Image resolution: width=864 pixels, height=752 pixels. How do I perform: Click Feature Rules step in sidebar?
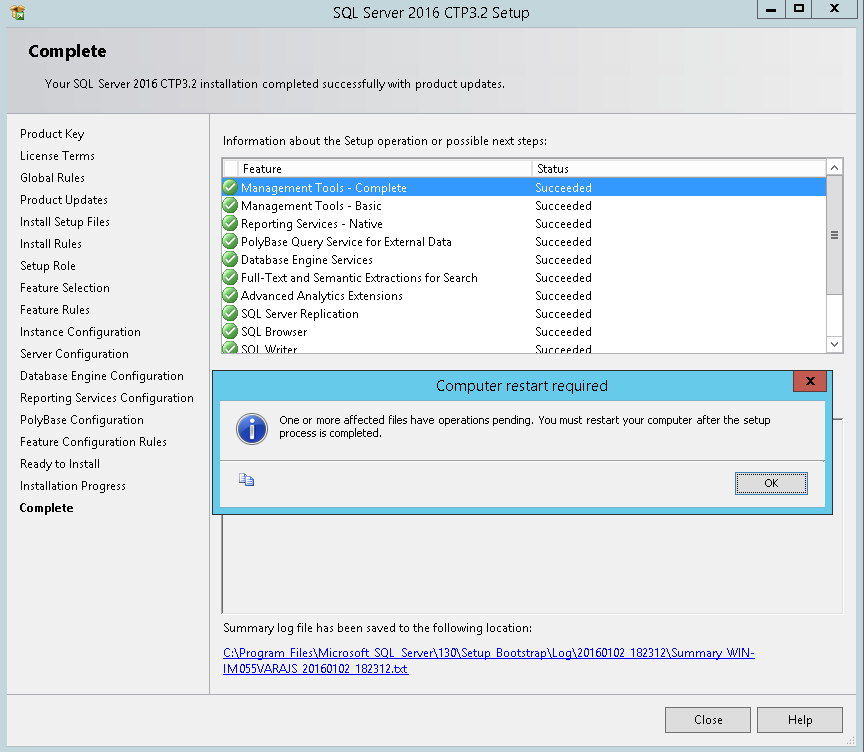click(x=55, y=310)
